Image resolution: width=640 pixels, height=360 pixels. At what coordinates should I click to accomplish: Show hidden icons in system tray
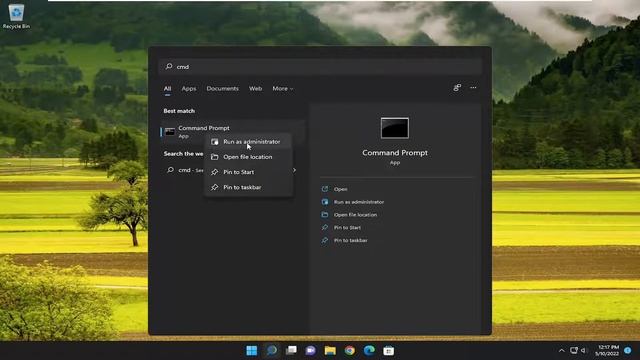[x=562, y=350]
